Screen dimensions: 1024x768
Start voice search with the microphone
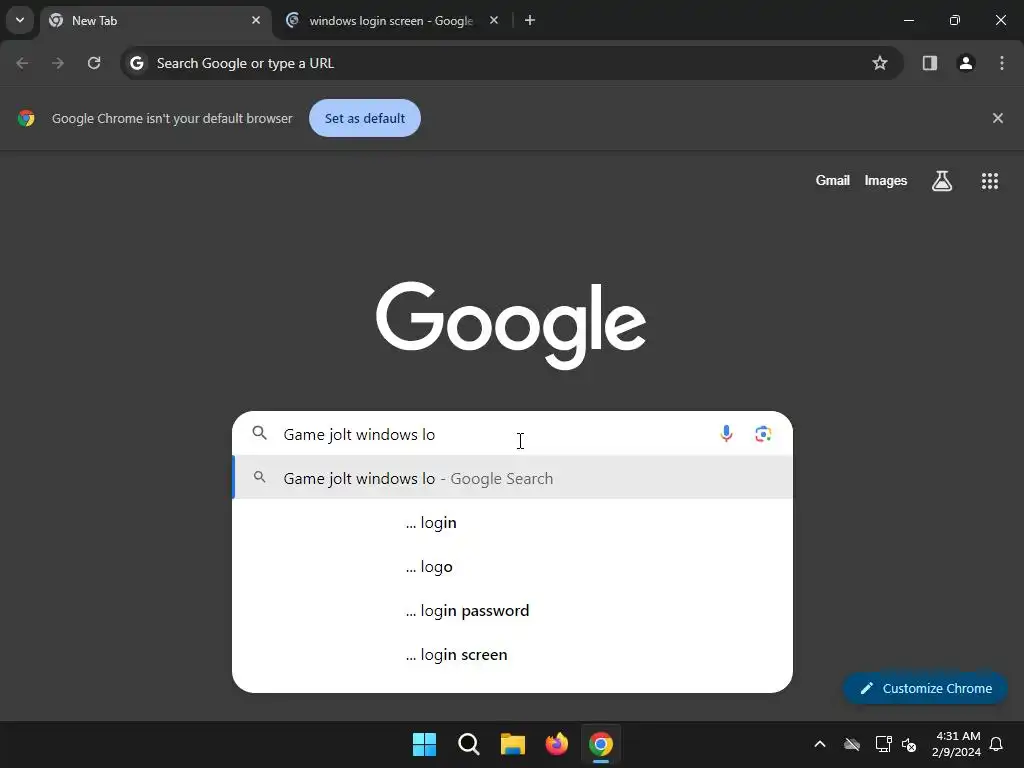click(726, 434)
